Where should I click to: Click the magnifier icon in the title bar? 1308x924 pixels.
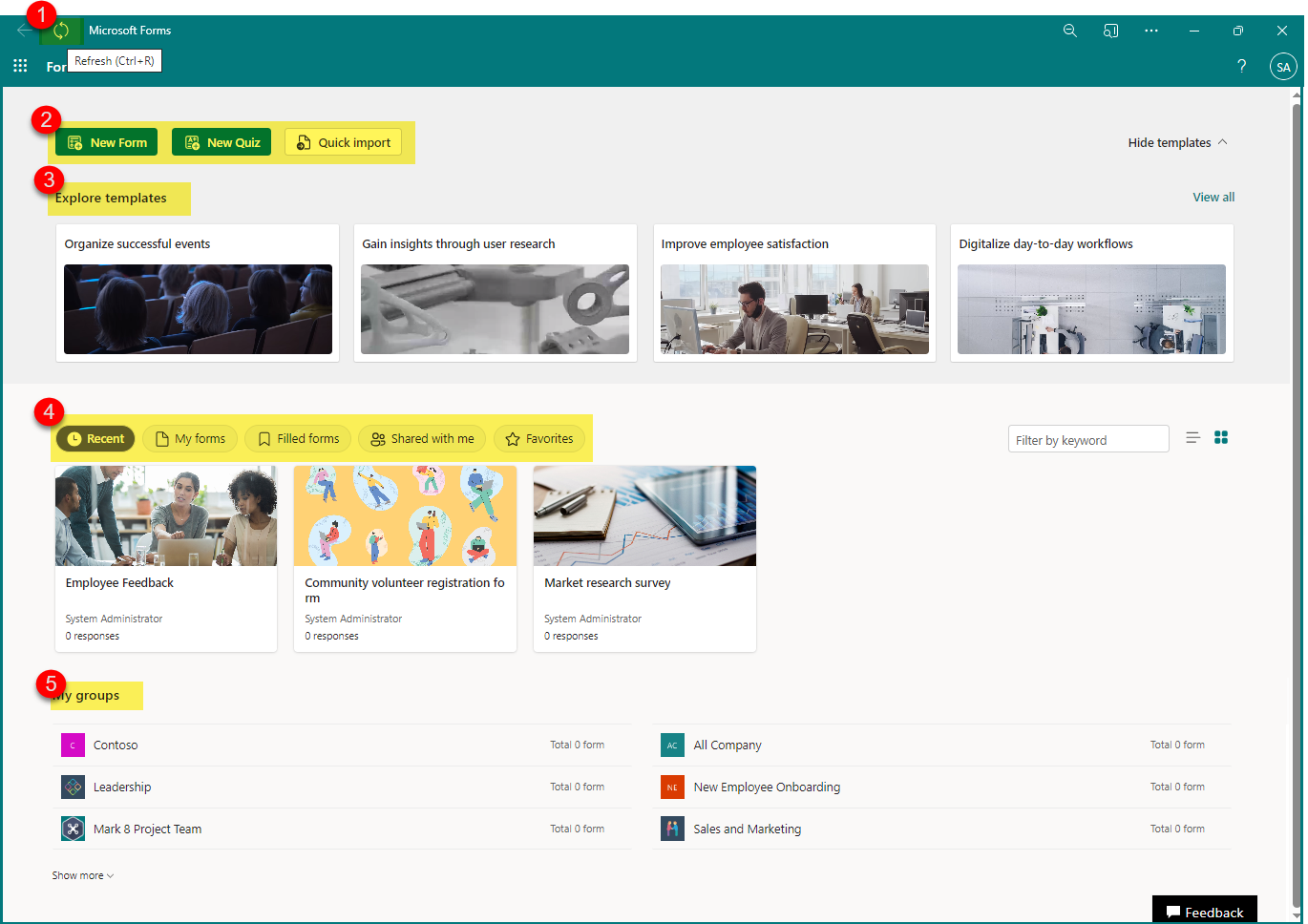coord(1069,30)
